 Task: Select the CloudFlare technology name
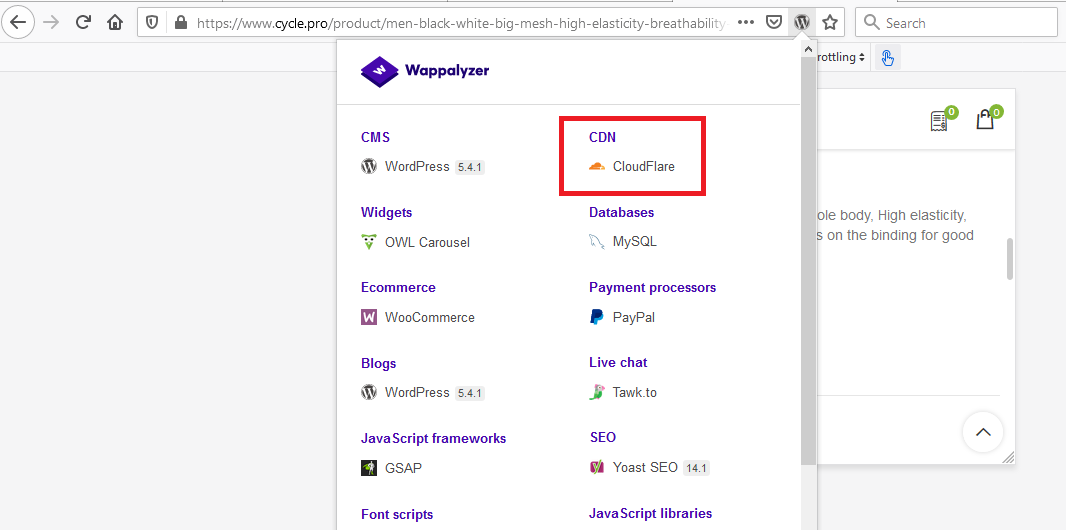pyautogui.click(x=644, y=166)
